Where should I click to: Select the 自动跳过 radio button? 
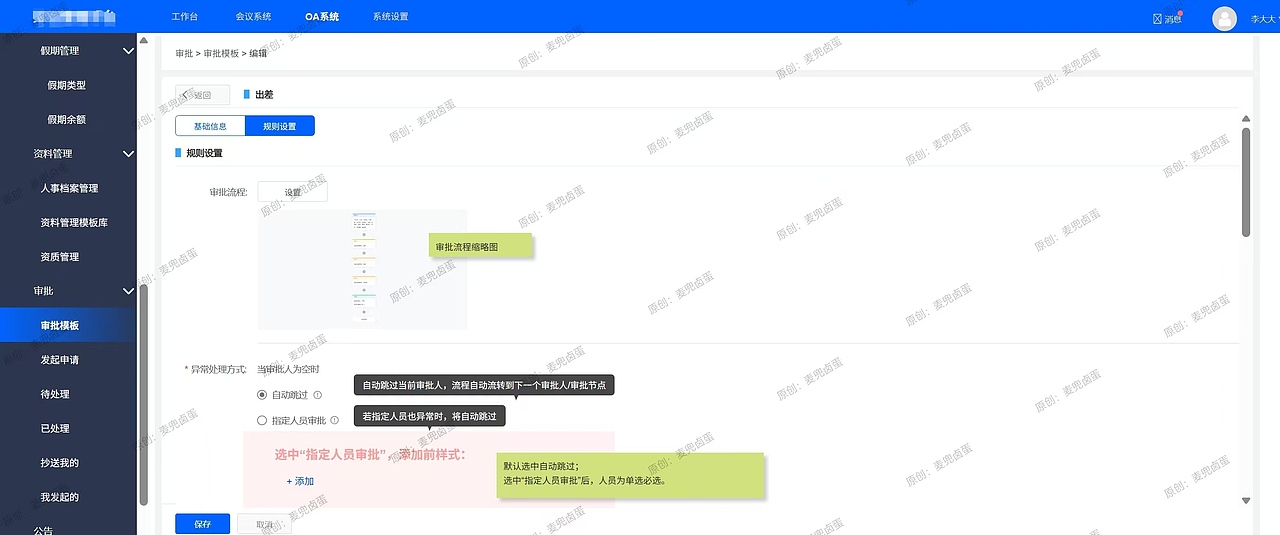[262, 395]
